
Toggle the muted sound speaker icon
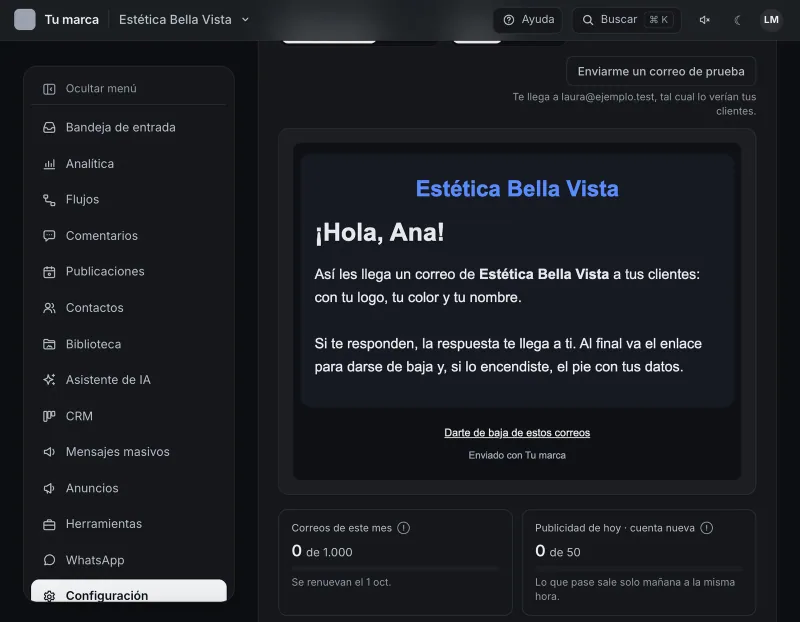pos(705,20)
